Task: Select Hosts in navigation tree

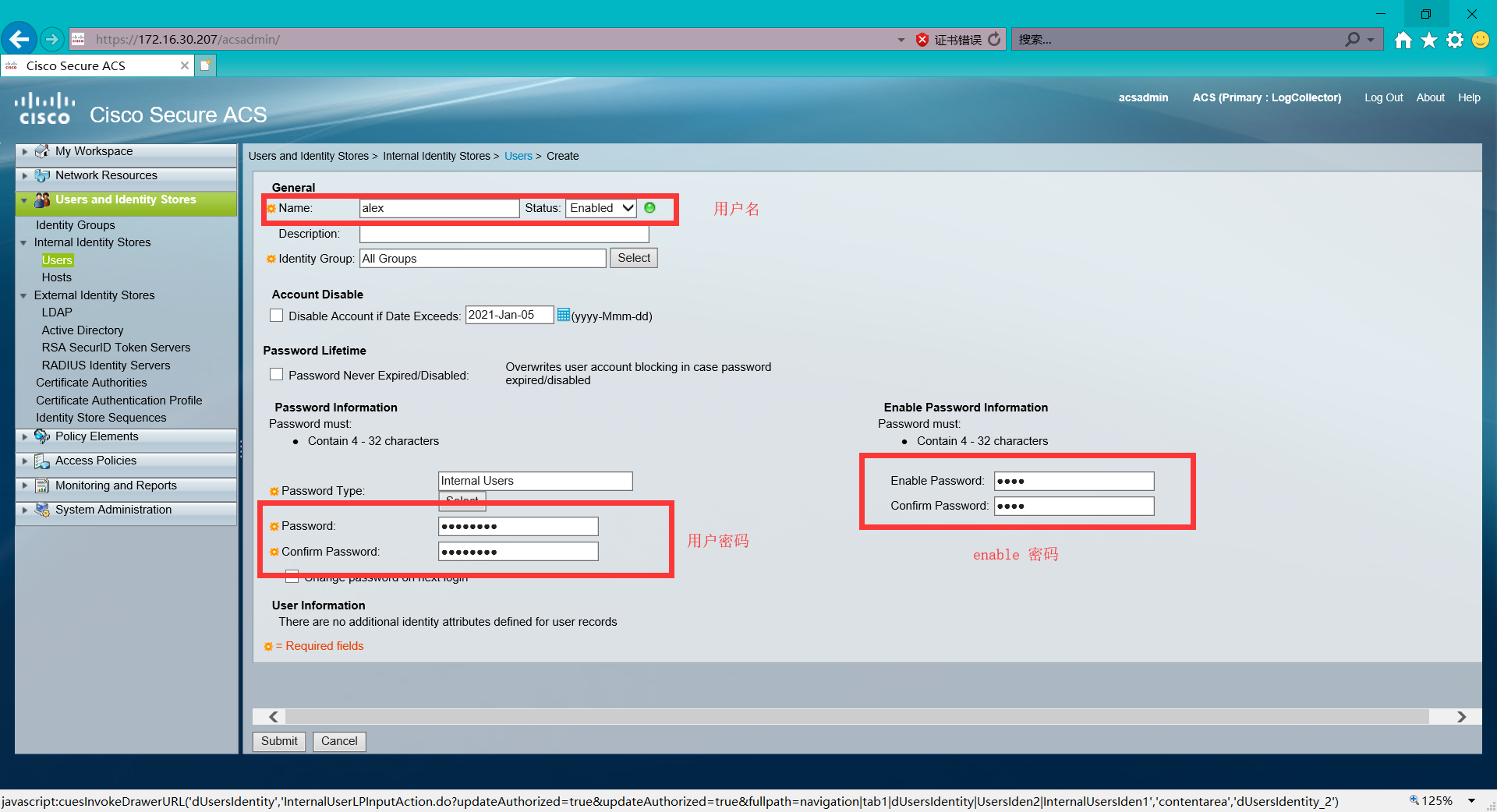Action: click(x=56, y=277)
